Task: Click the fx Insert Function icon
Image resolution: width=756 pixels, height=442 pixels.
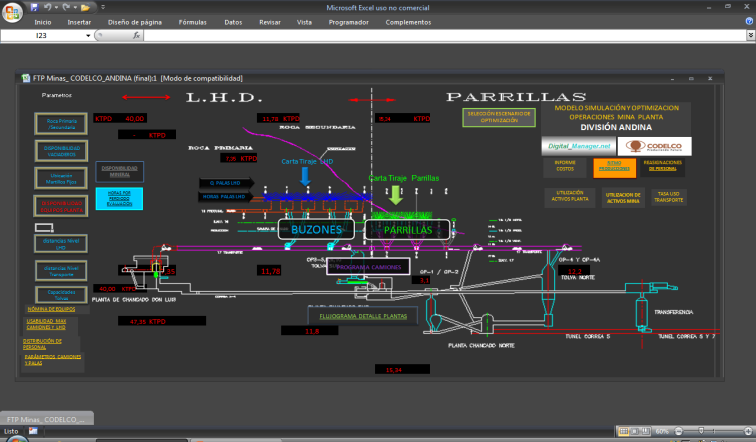Action: [x=136, y=35]
